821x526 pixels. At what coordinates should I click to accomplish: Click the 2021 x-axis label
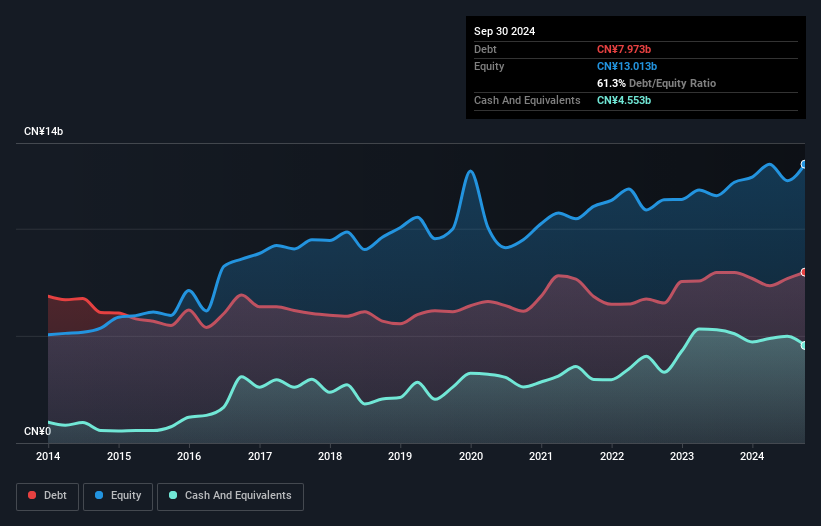(x=541, y=456)
